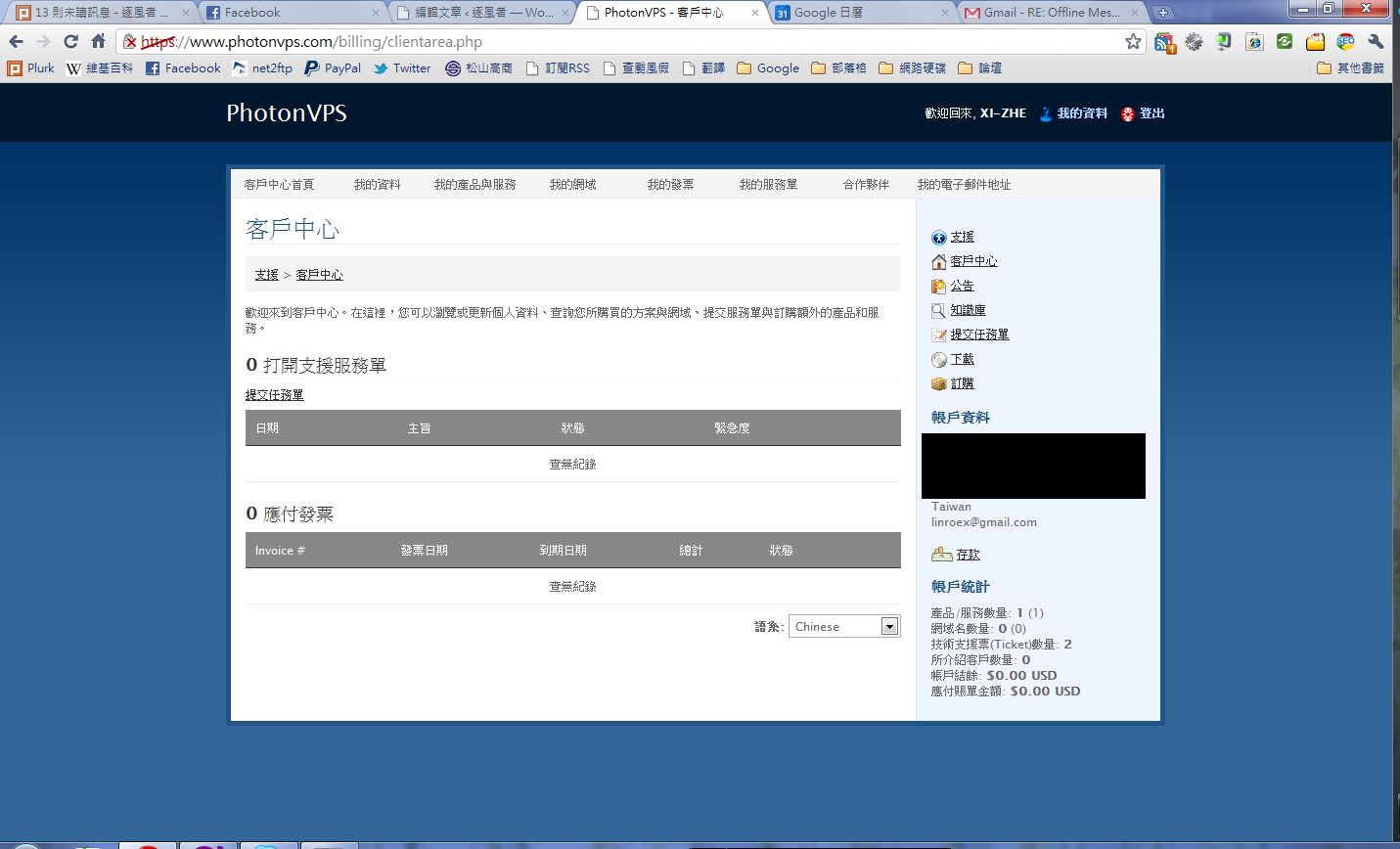
Task: Bookmark this page with the star icon
Action: pyautogui.click(x=1133, y=41)
